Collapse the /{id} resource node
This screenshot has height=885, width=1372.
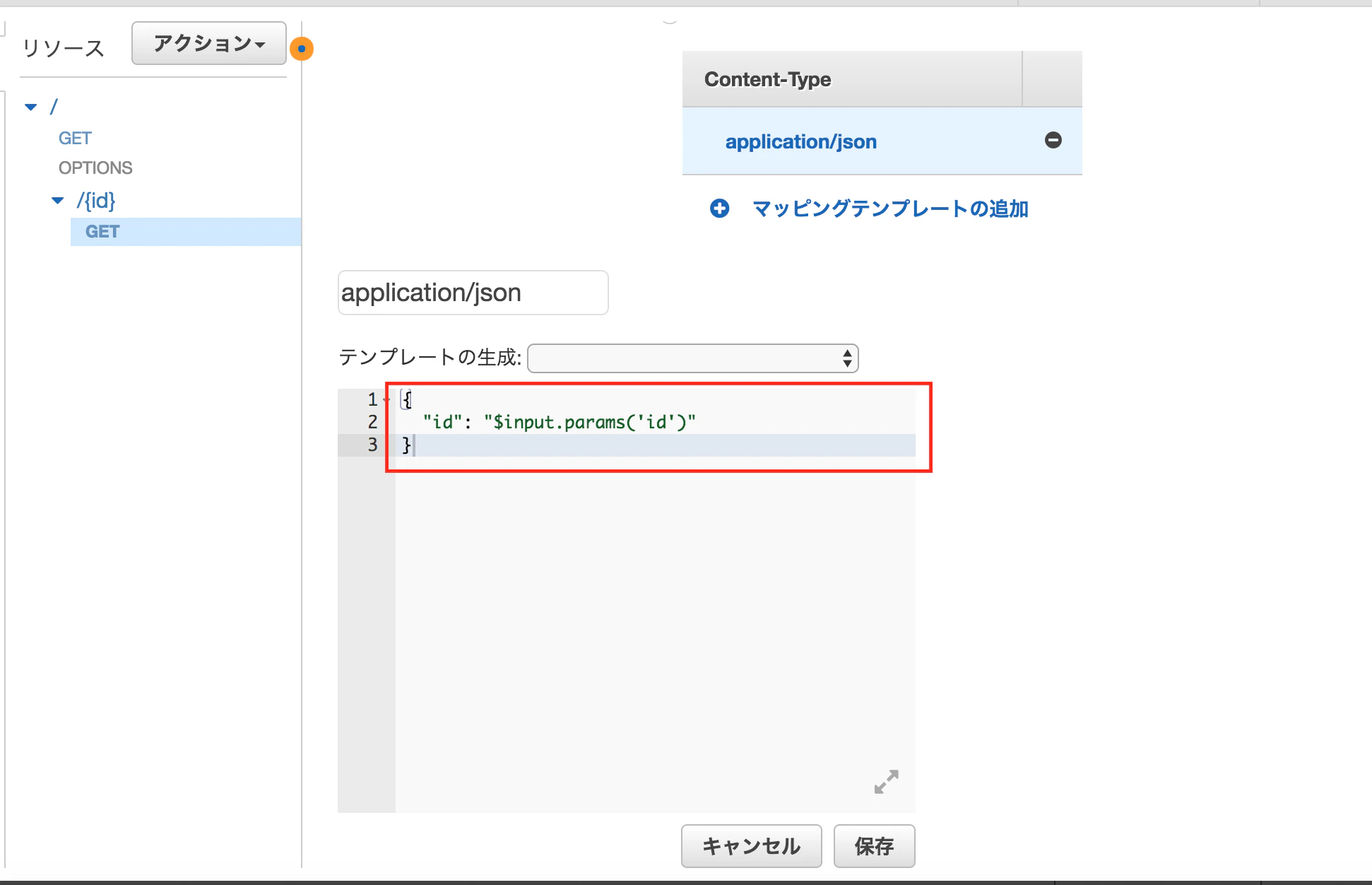pyautogui.click(x=58, y=201)
